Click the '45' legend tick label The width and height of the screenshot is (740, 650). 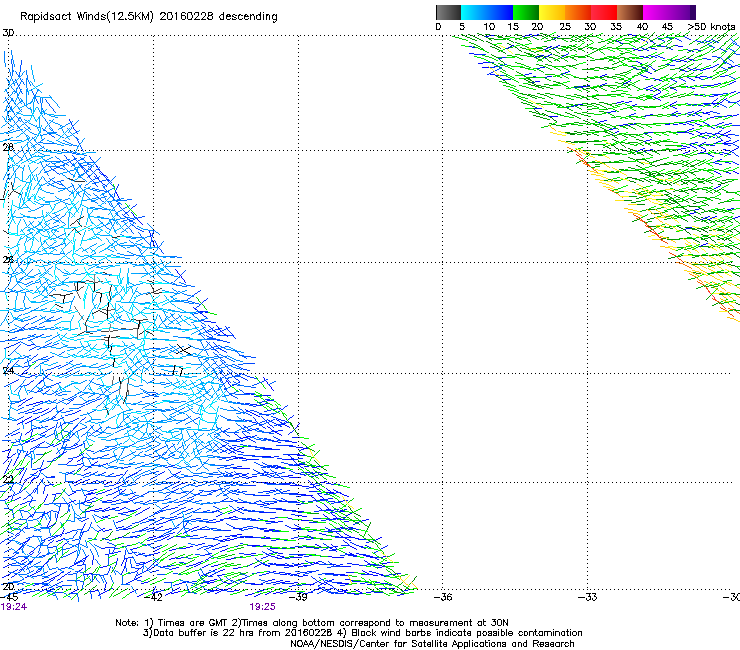pyautogui.click(x=667, y=27)
